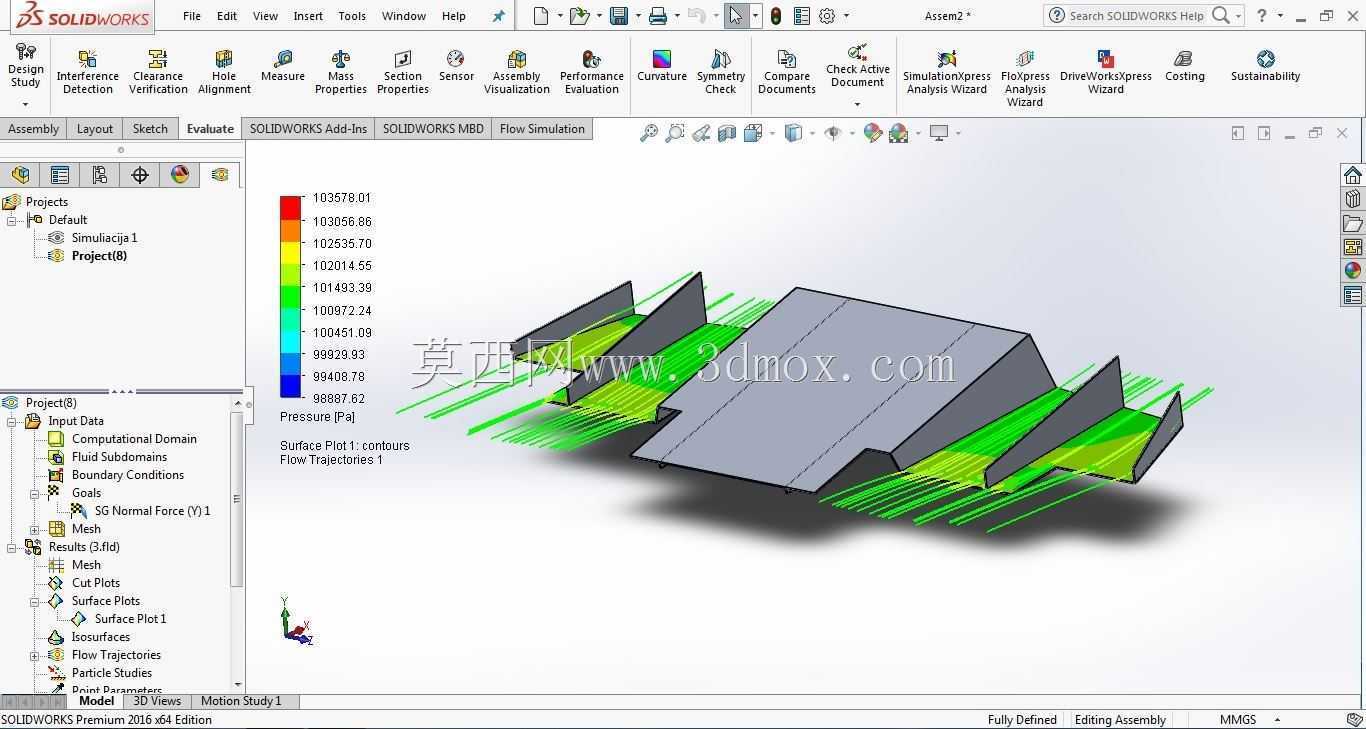Run Performance Evaluation

[592, 72]
